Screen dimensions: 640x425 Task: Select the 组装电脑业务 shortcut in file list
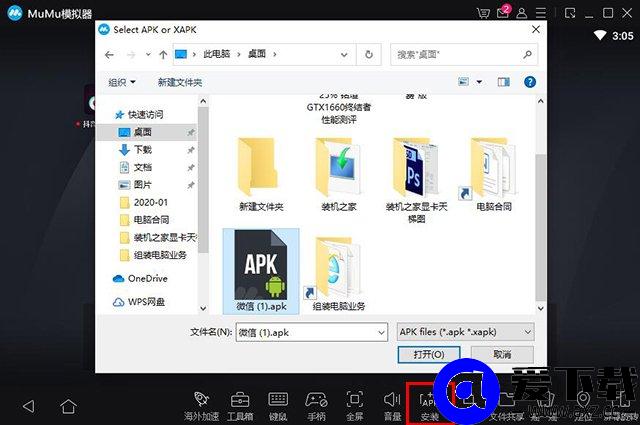(338, 274)
